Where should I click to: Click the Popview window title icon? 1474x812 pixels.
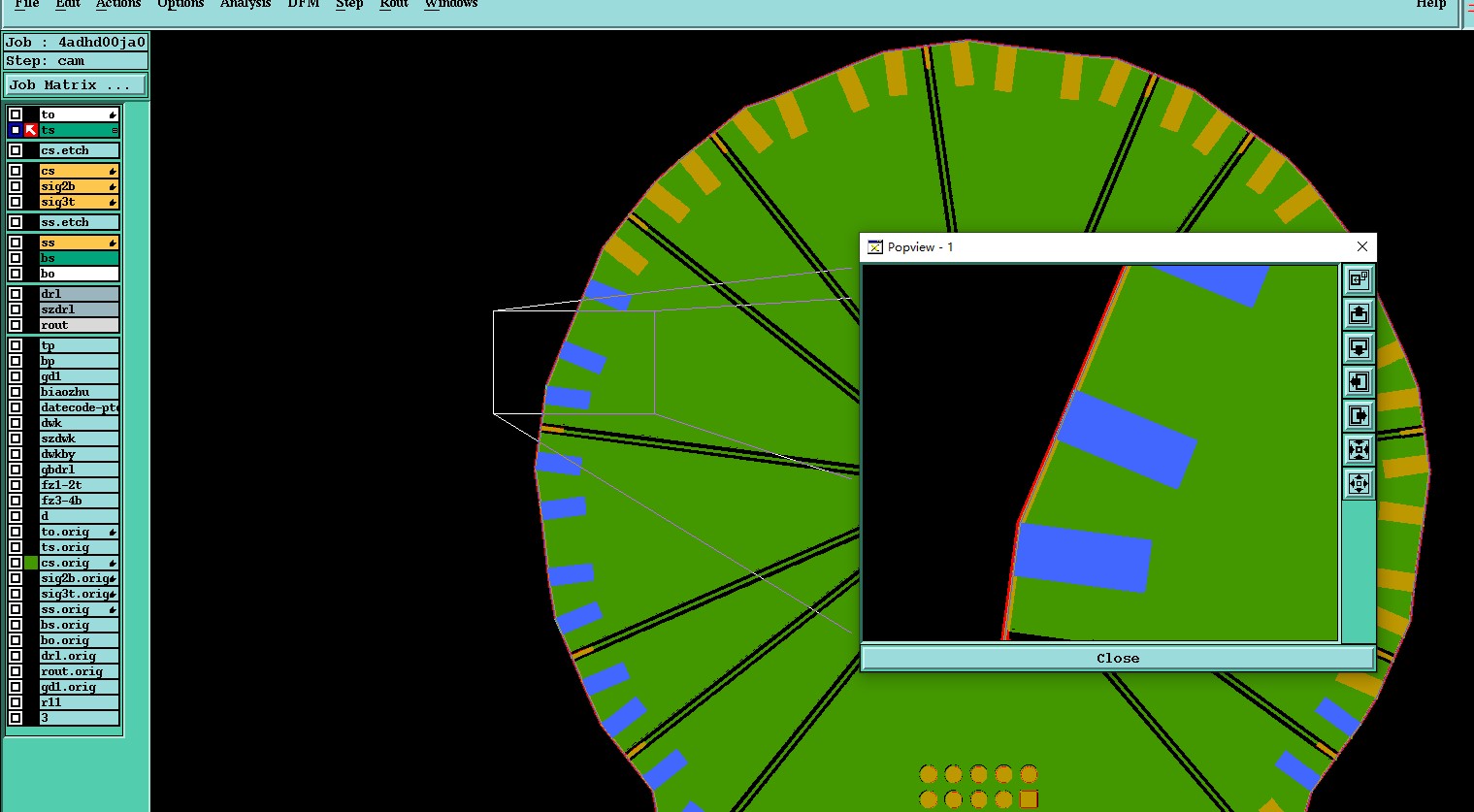point(874,246)
